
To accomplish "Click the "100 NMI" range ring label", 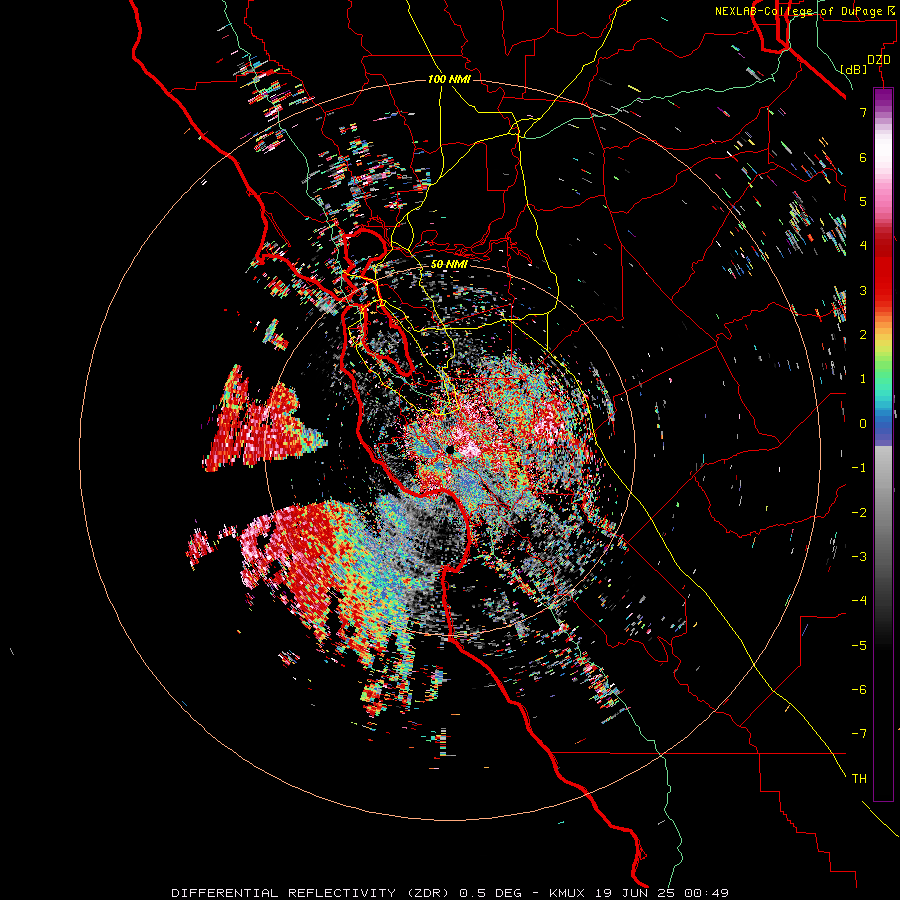I will tap(449, 79).
